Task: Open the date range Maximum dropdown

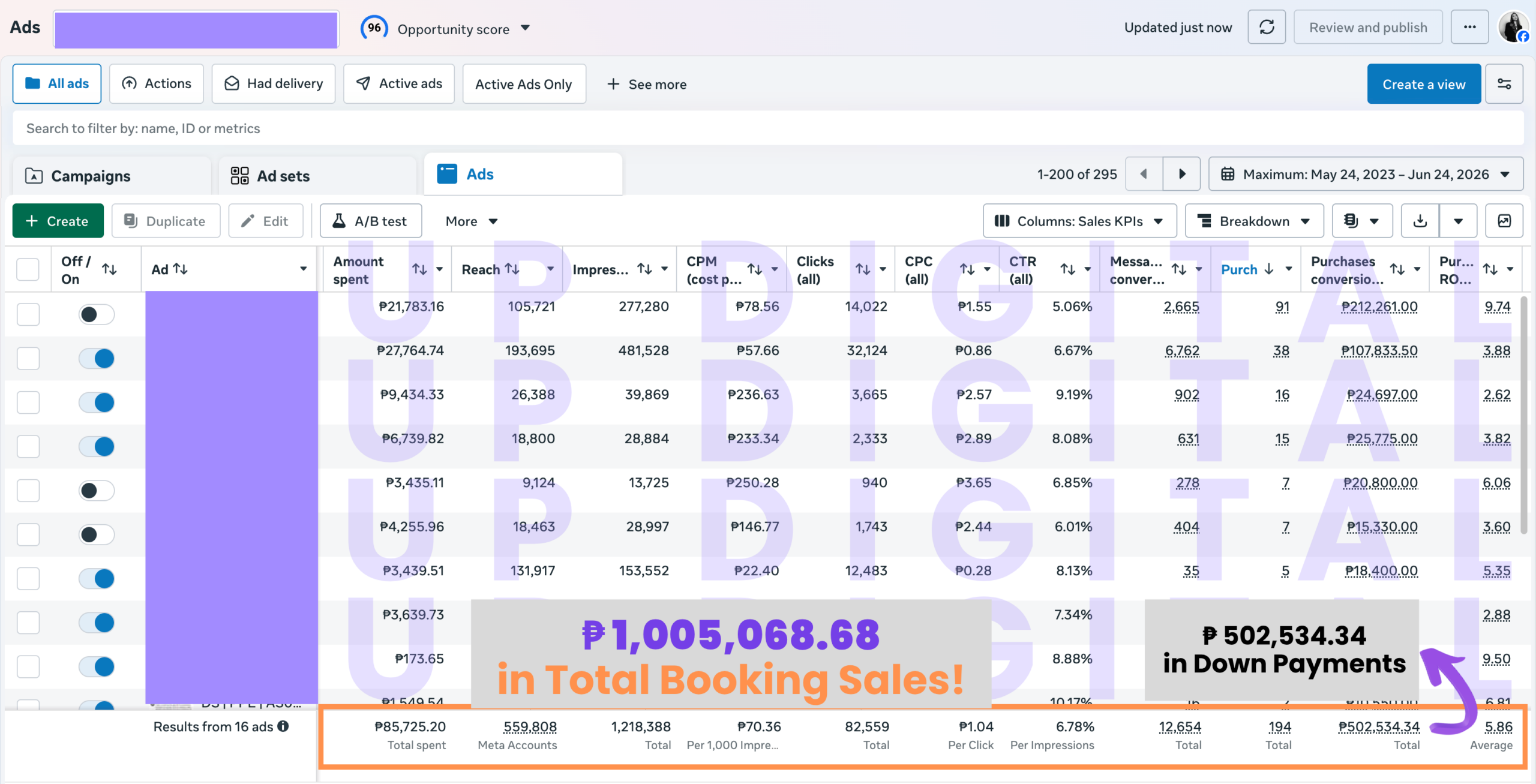Action: point(1366,174)
